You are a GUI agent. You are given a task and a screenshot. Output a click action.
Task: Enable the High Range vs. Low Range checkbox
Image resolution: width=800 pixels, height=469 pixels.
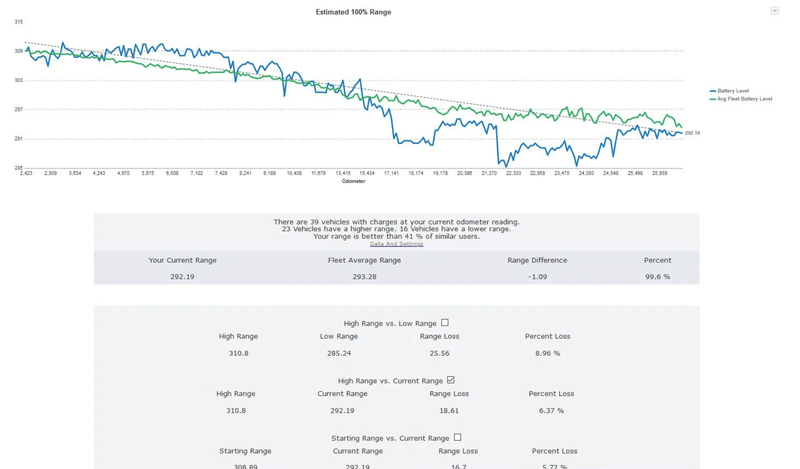tap(445, 323)
